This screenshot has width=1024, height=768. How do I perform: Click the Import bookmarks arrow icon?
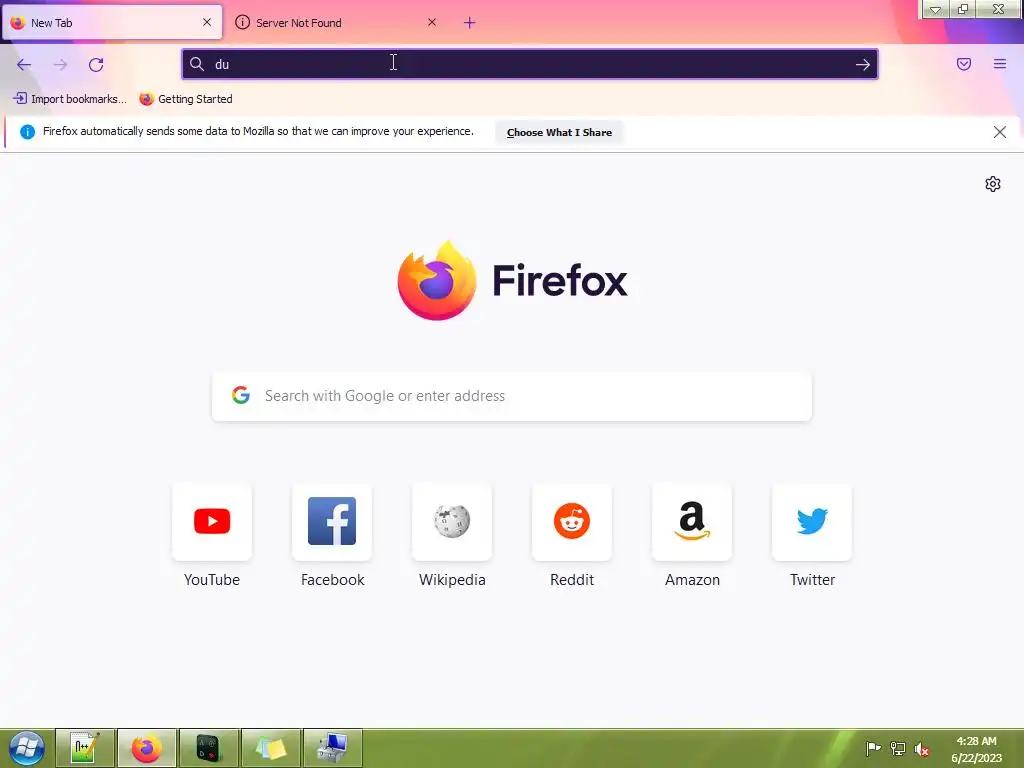pyautogui.click(x=20, y=99)
